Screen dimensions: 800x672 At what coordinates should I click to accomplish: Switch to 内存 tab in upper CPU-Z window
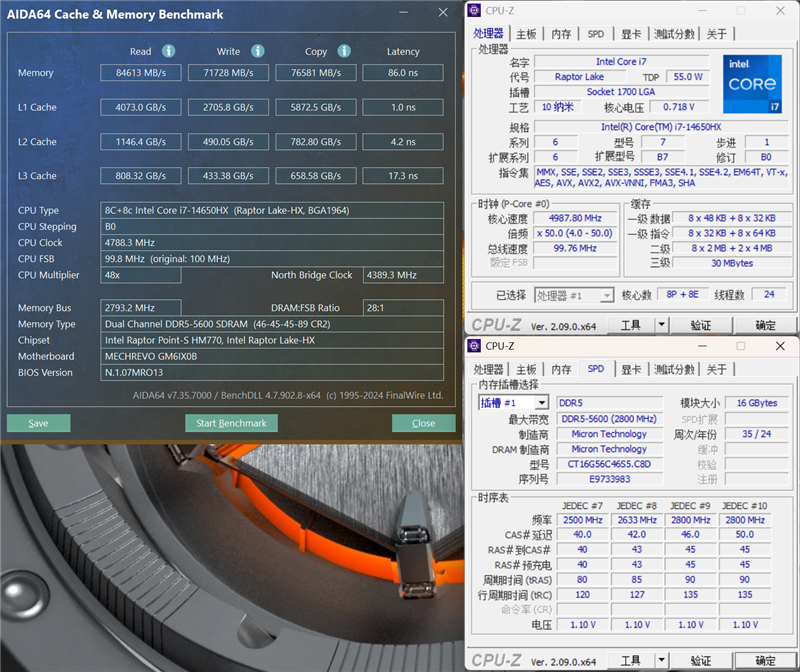[561, 34]
